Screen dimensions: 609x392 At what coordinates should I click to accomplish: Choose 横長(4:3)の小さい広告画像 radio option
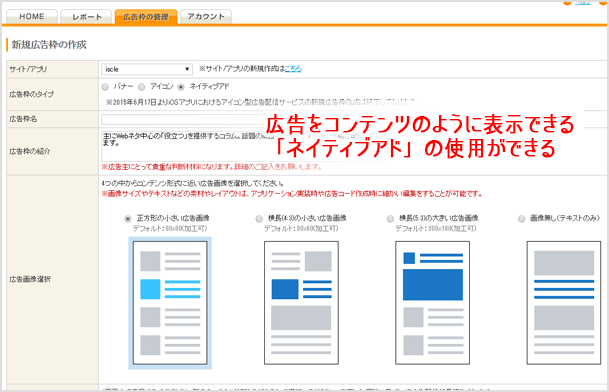(x=259, y=219)
